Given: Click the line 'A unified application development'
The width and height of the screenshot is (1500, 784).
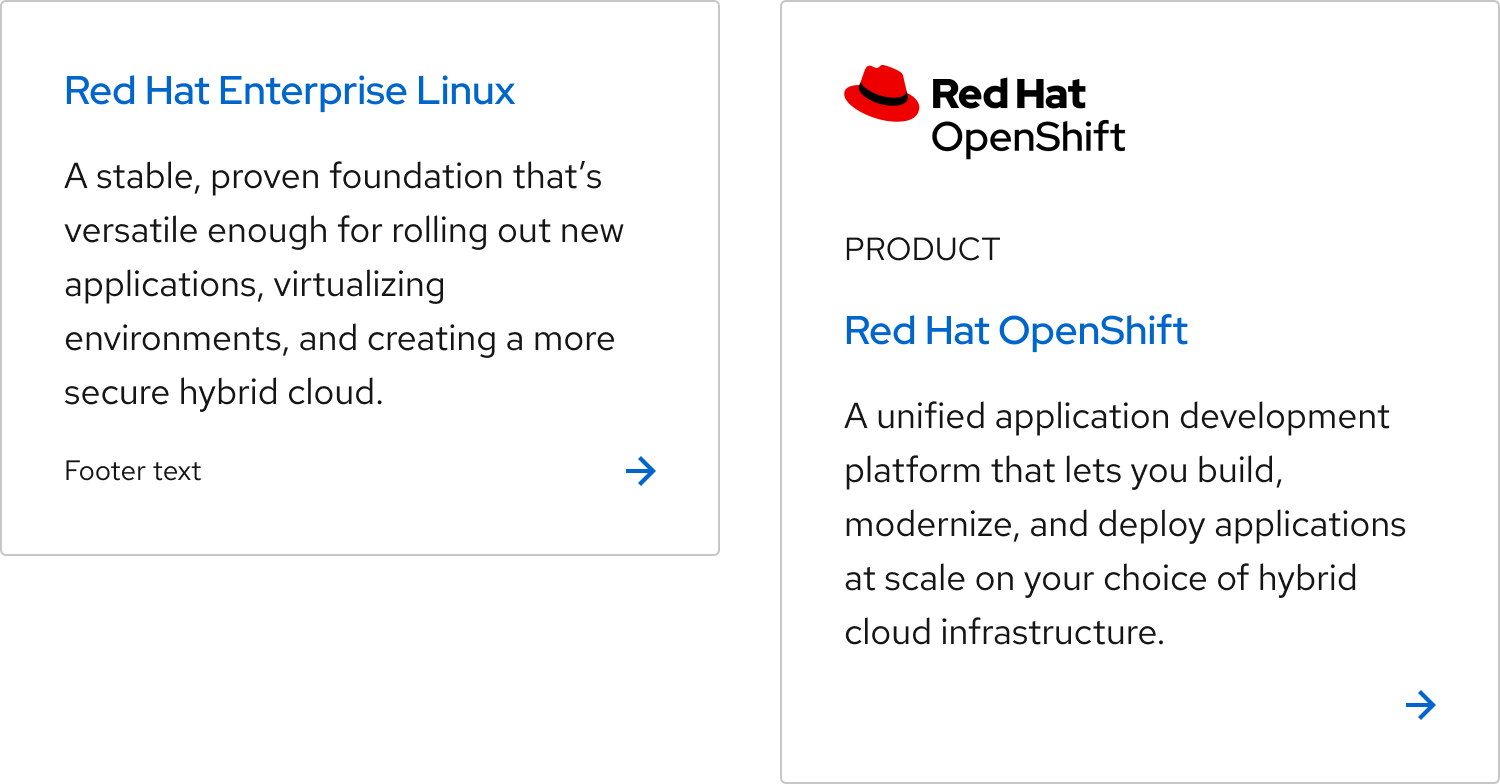Looking at the screenshot, I should pos(1117,417).
